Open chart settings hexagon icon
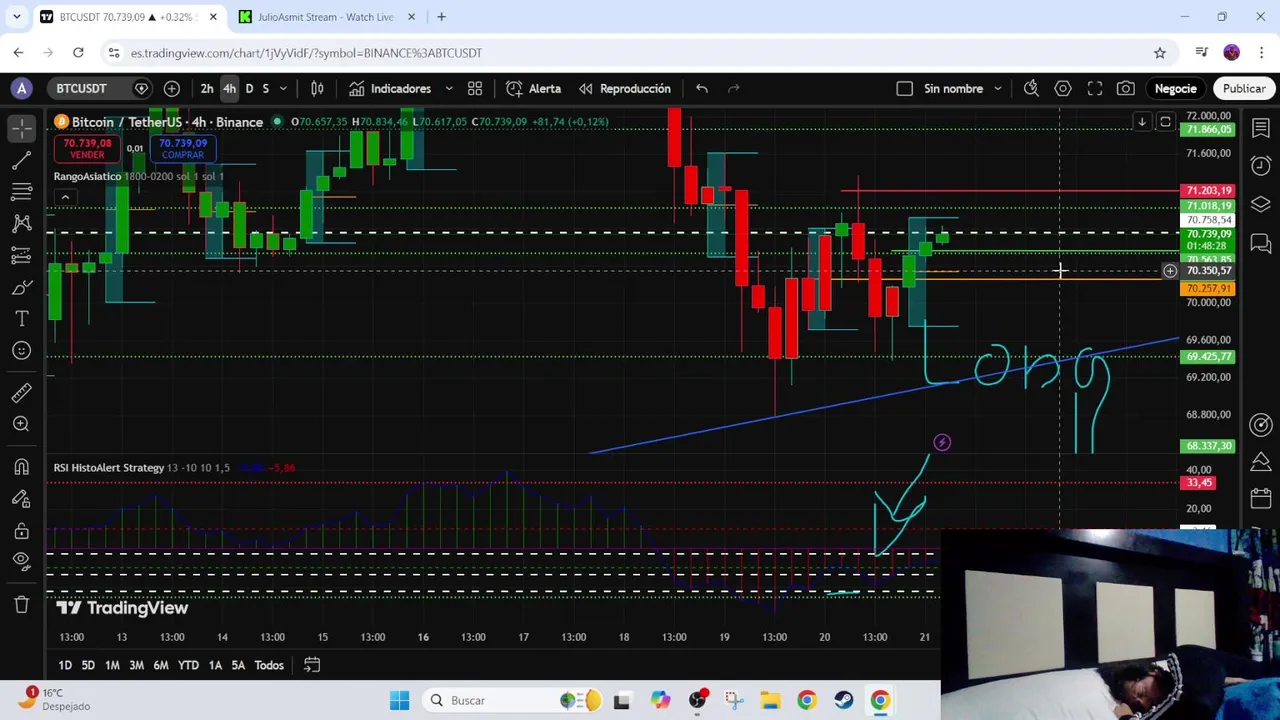The width and height of the screenshot is (1280, 720). coord(1063,88)
